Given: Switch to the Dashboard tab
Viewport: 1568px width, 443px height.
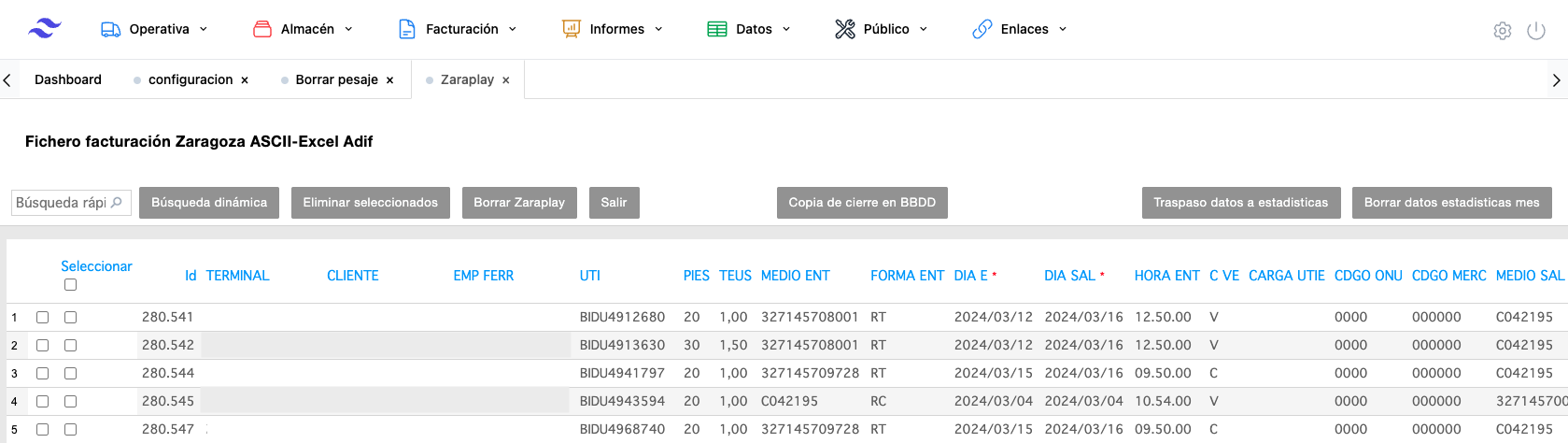Looking at the screenshot, I should click(68, 79).
